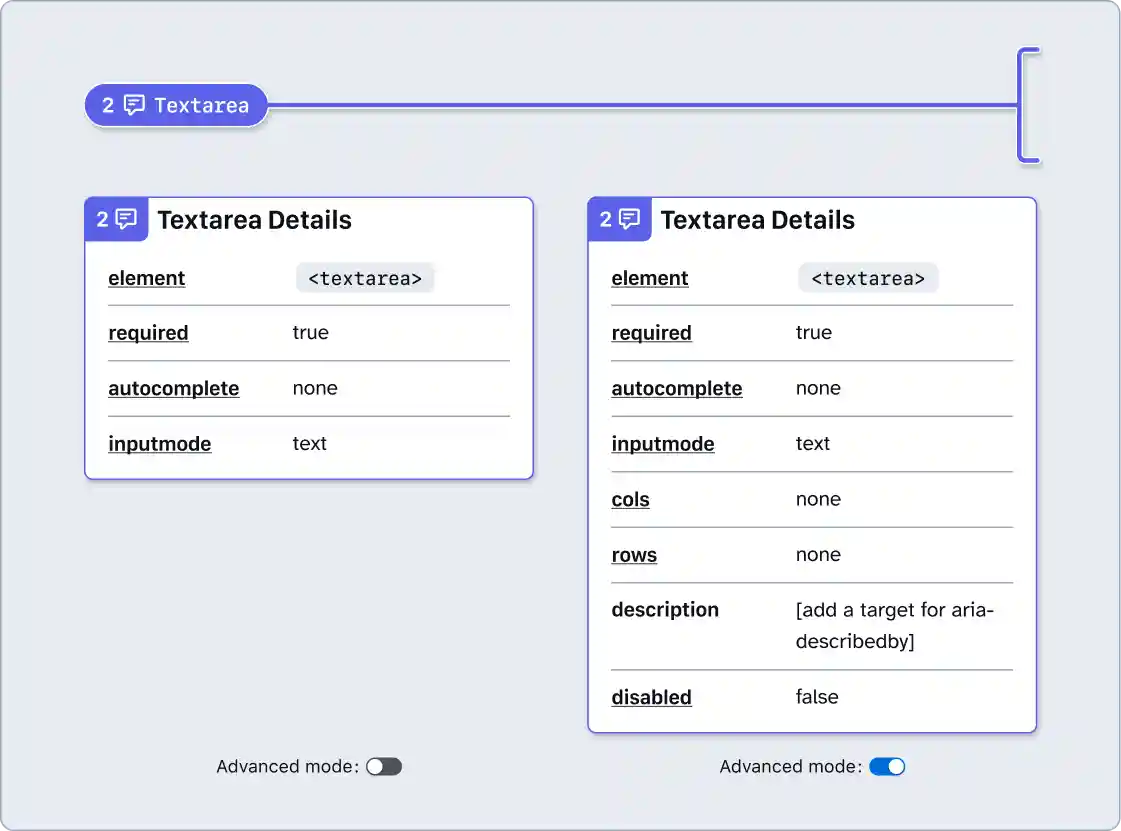Open the "cols" attribute link
Image resolution: width=1121 pixels, height=831 pixels.
(630, 499)
